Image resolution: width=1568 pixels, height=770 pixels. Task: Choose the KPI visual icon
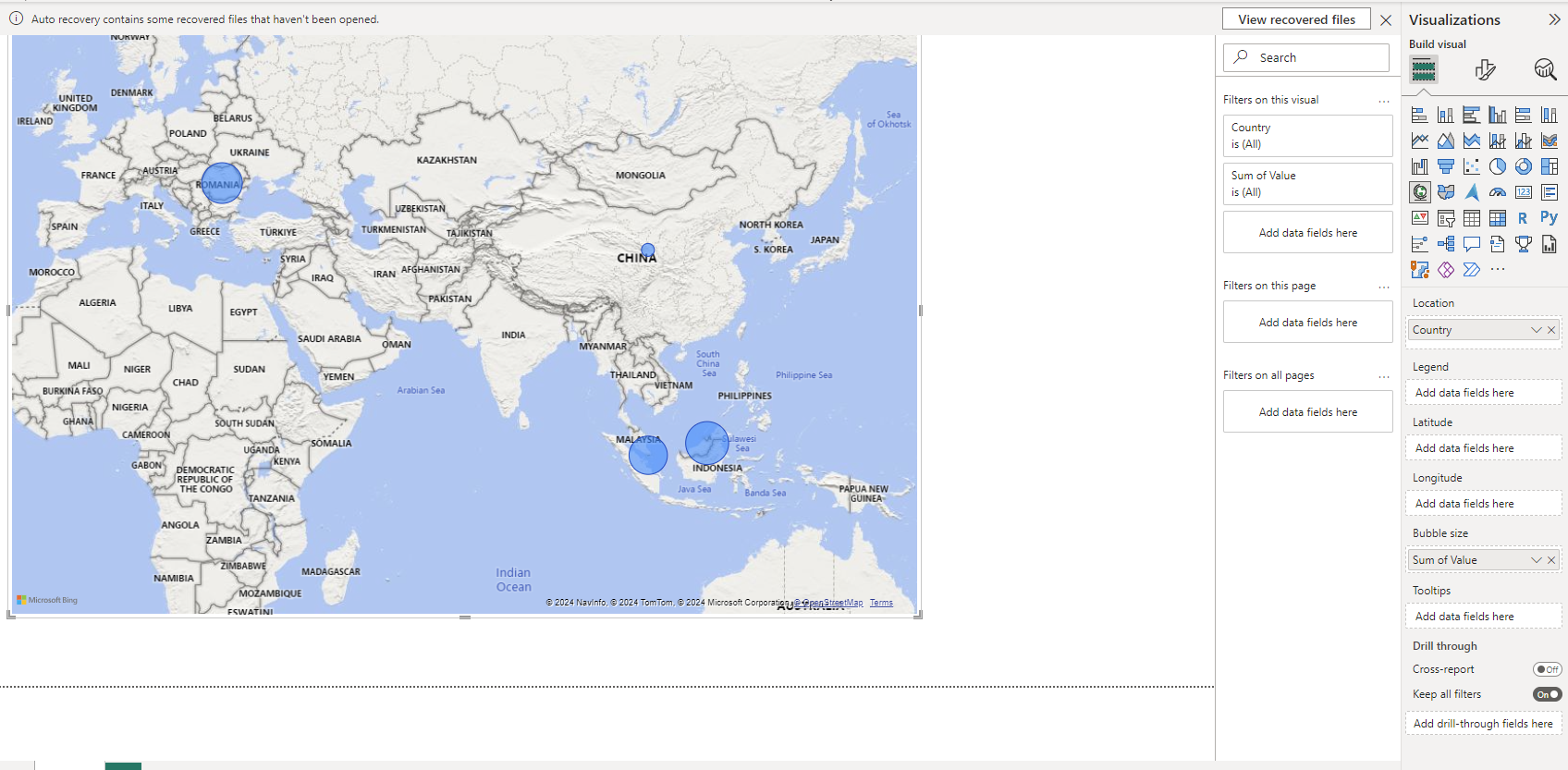click(1420, 218)
